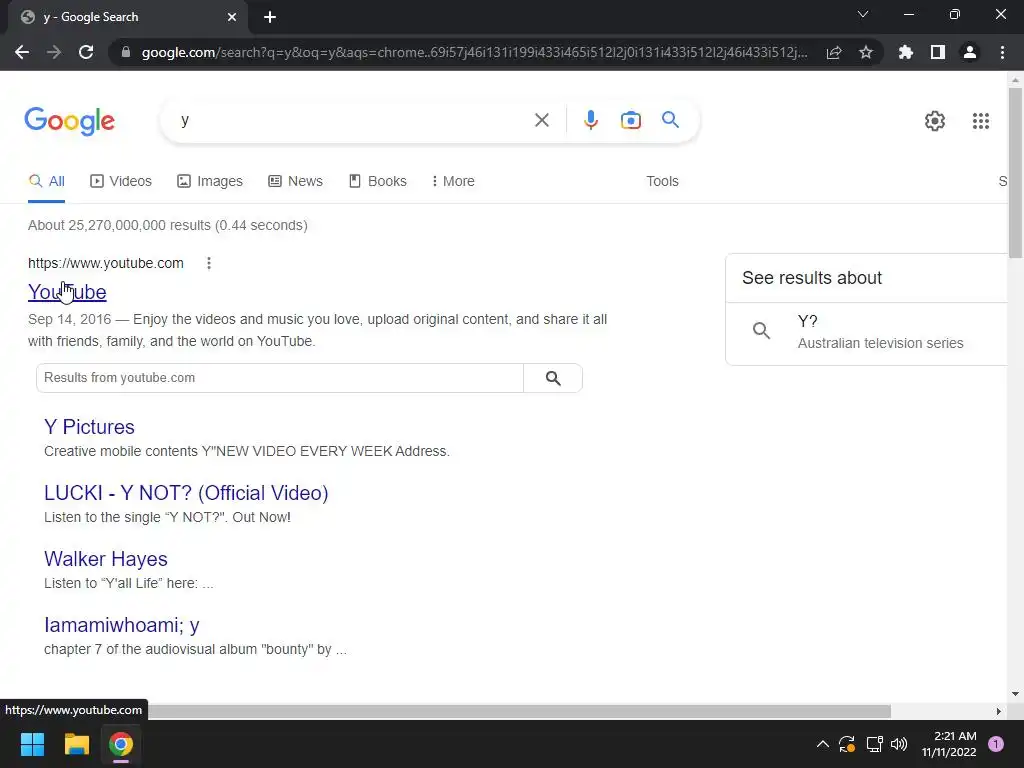
Task: Click the horizontal scrollbar right arrow
Action: (999, 711)
